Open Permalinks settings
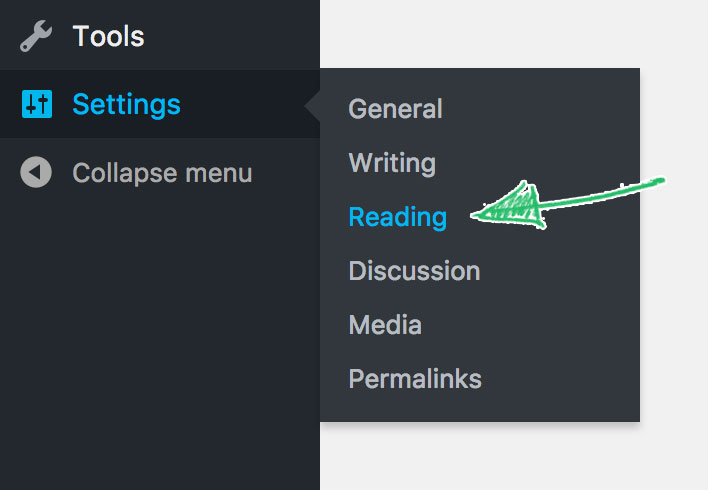This screenshot has width=708, height=490. (x=415, y=379)
